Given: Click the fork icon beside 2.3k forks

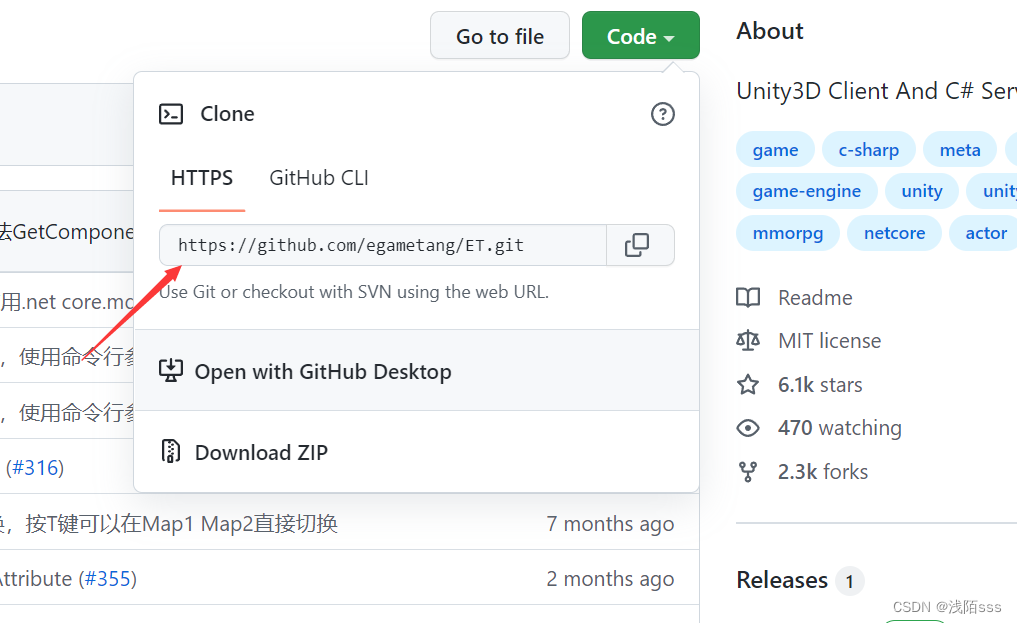Looking at the screenshot, I should tap(748, 472).
